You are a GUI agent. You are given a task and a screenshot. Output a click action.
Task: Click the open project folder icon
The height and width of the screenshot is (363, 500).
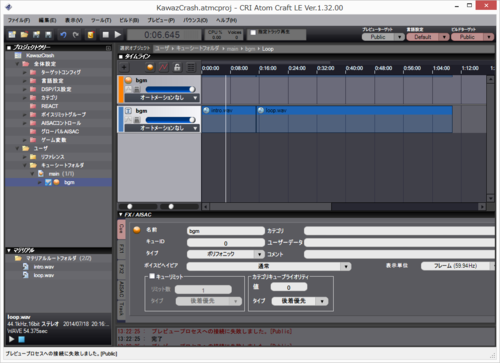pos(24,34)
